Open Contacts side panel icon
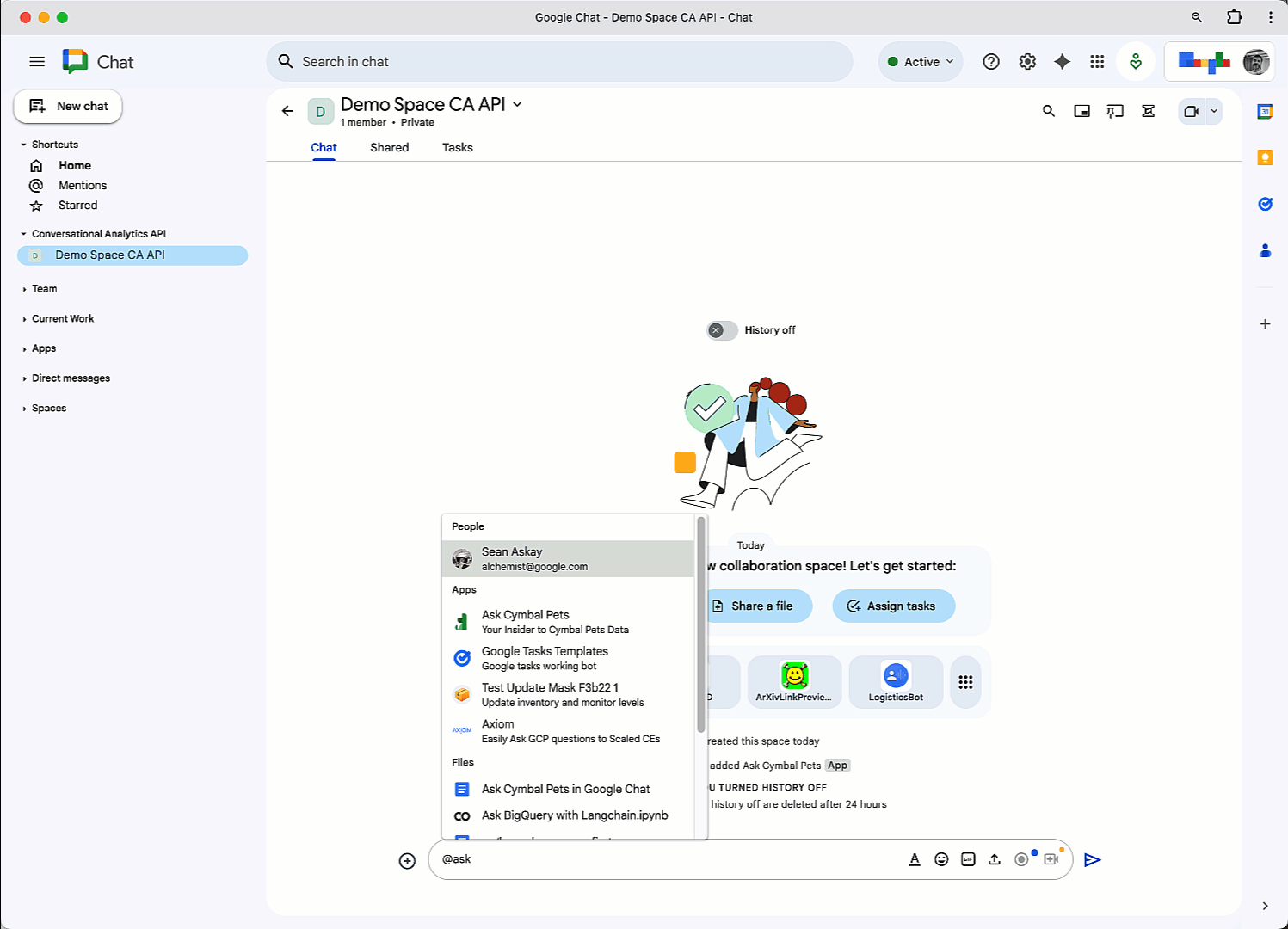Screen dimensions: 1288x929 point(1265,250)
